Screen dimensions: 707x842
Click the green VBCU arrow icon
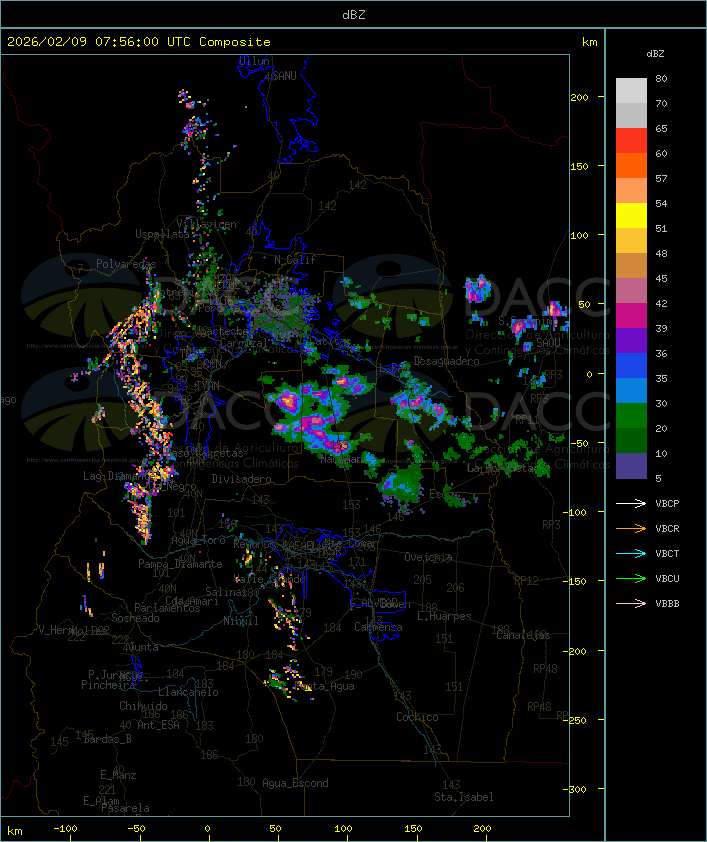[631, 578]
